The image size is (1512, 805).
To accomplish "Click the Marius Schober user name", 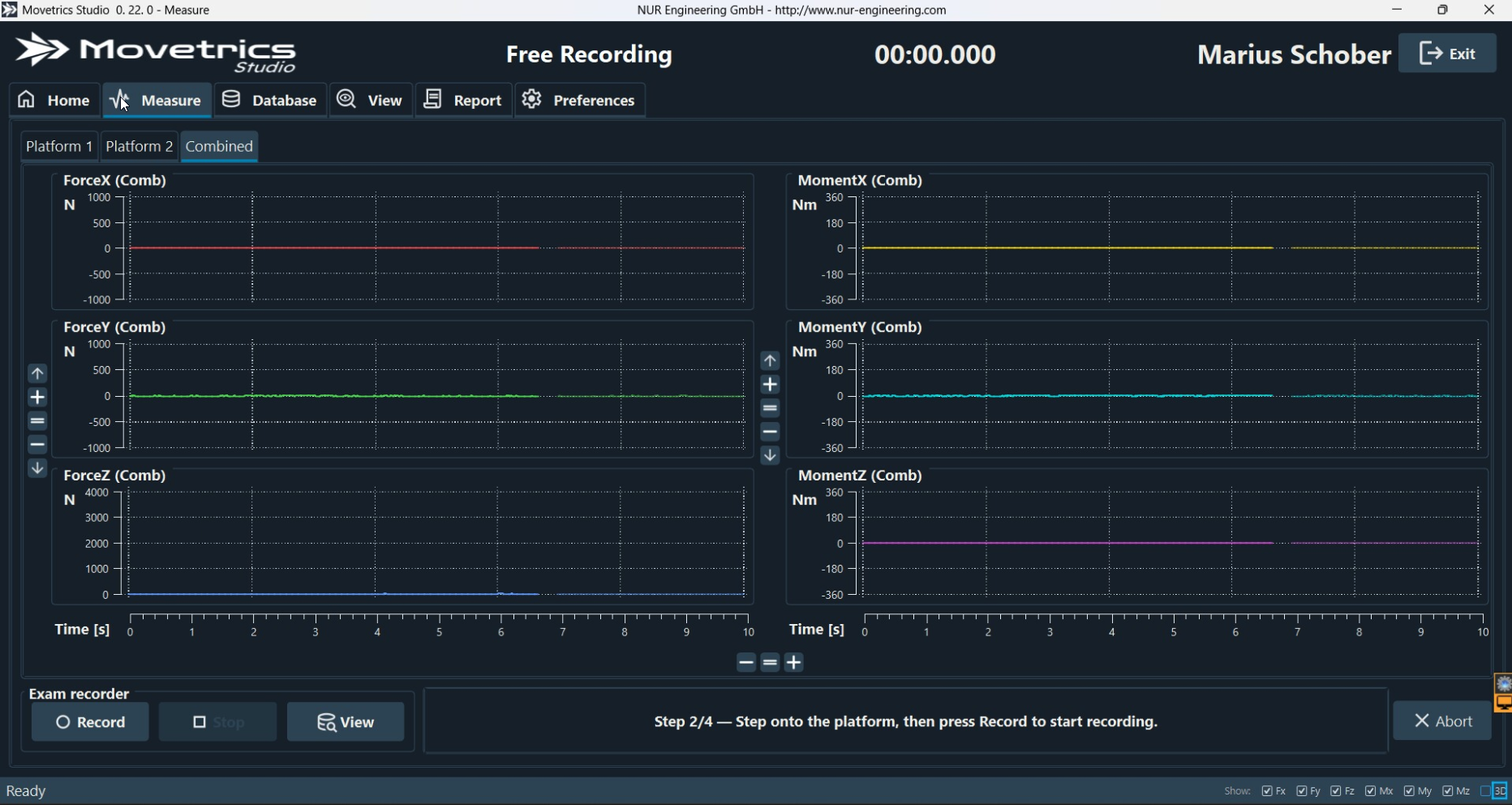I will pos(1295,54).
